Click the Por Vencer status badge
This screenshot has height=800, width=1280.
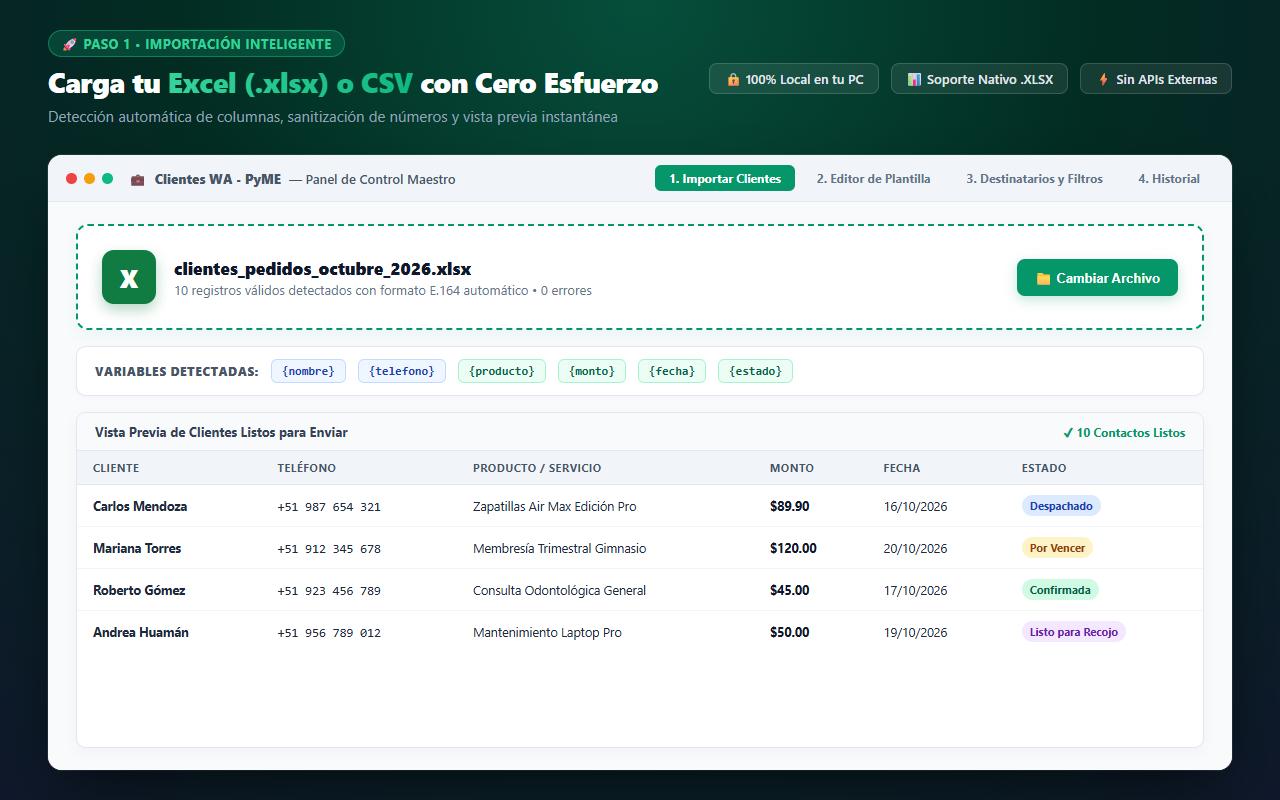tap(1057, 548)
